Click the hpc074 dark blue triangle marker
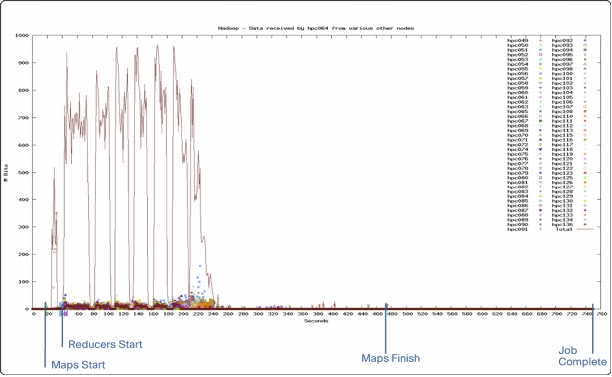Viewport: 612px width, 377px height. pos(541,149)
